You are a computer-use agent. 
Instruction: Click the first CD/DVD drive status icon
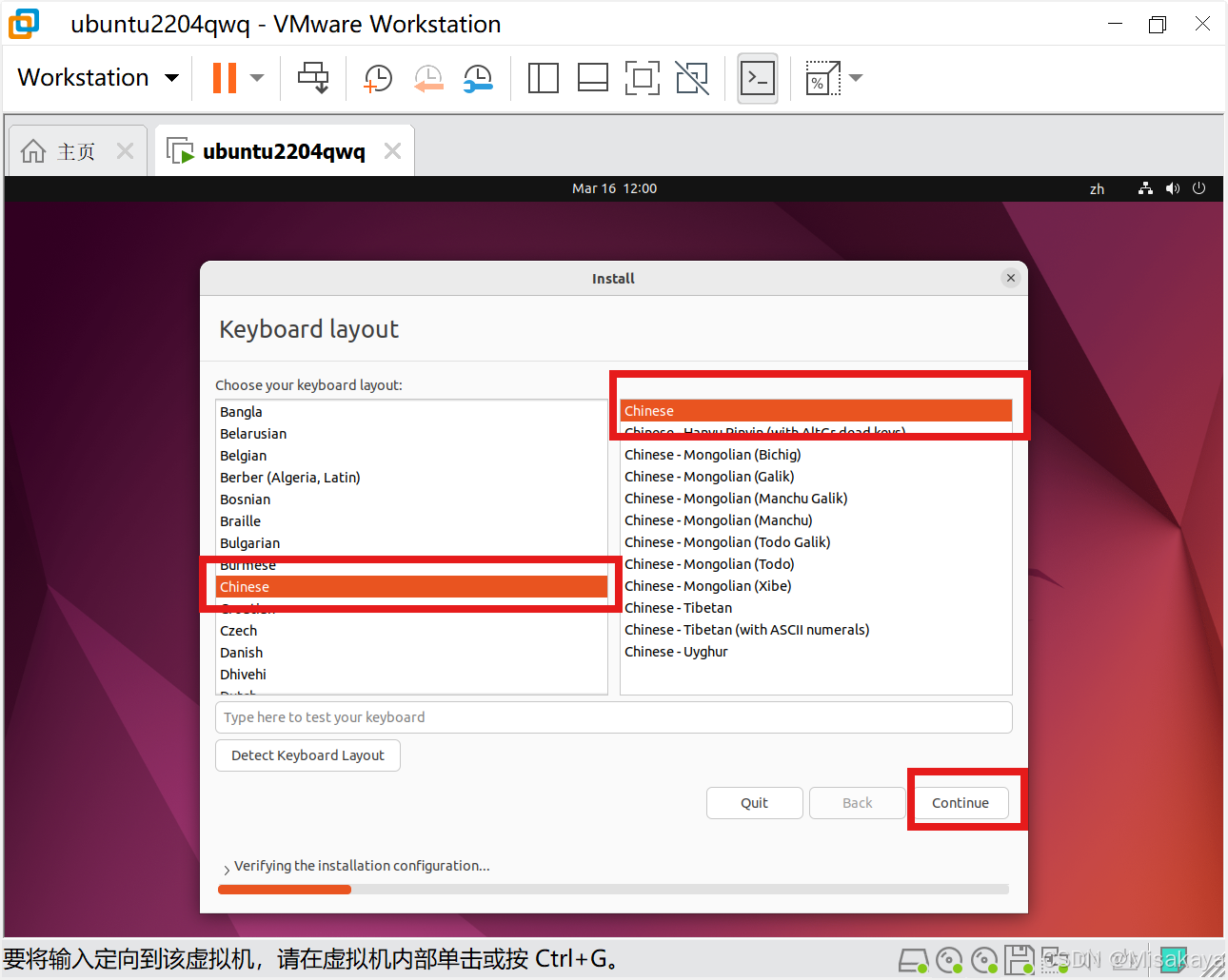coord(949,961)
